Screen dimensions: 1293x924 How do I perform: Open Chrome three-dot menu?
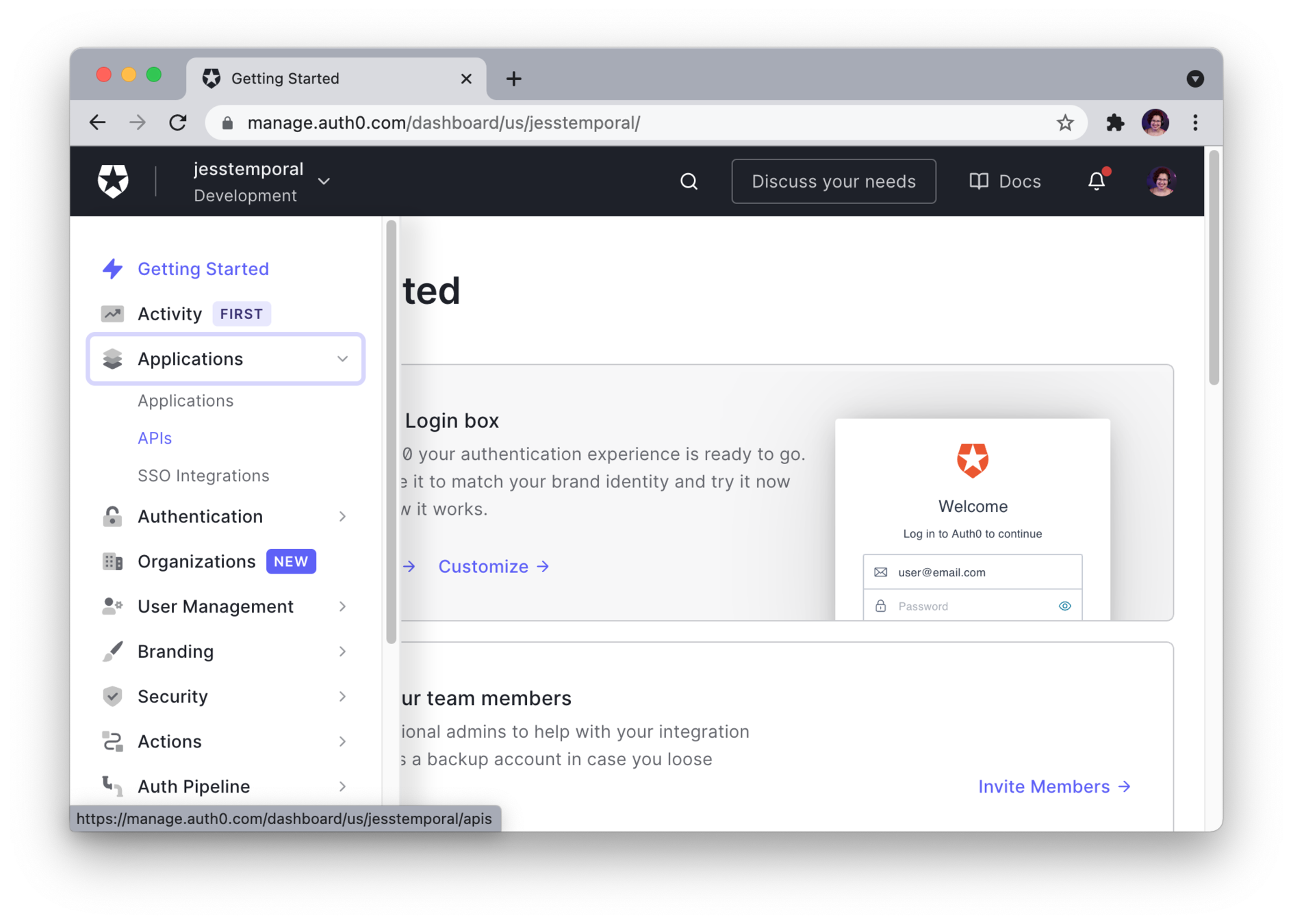[x=1195, y=123]
